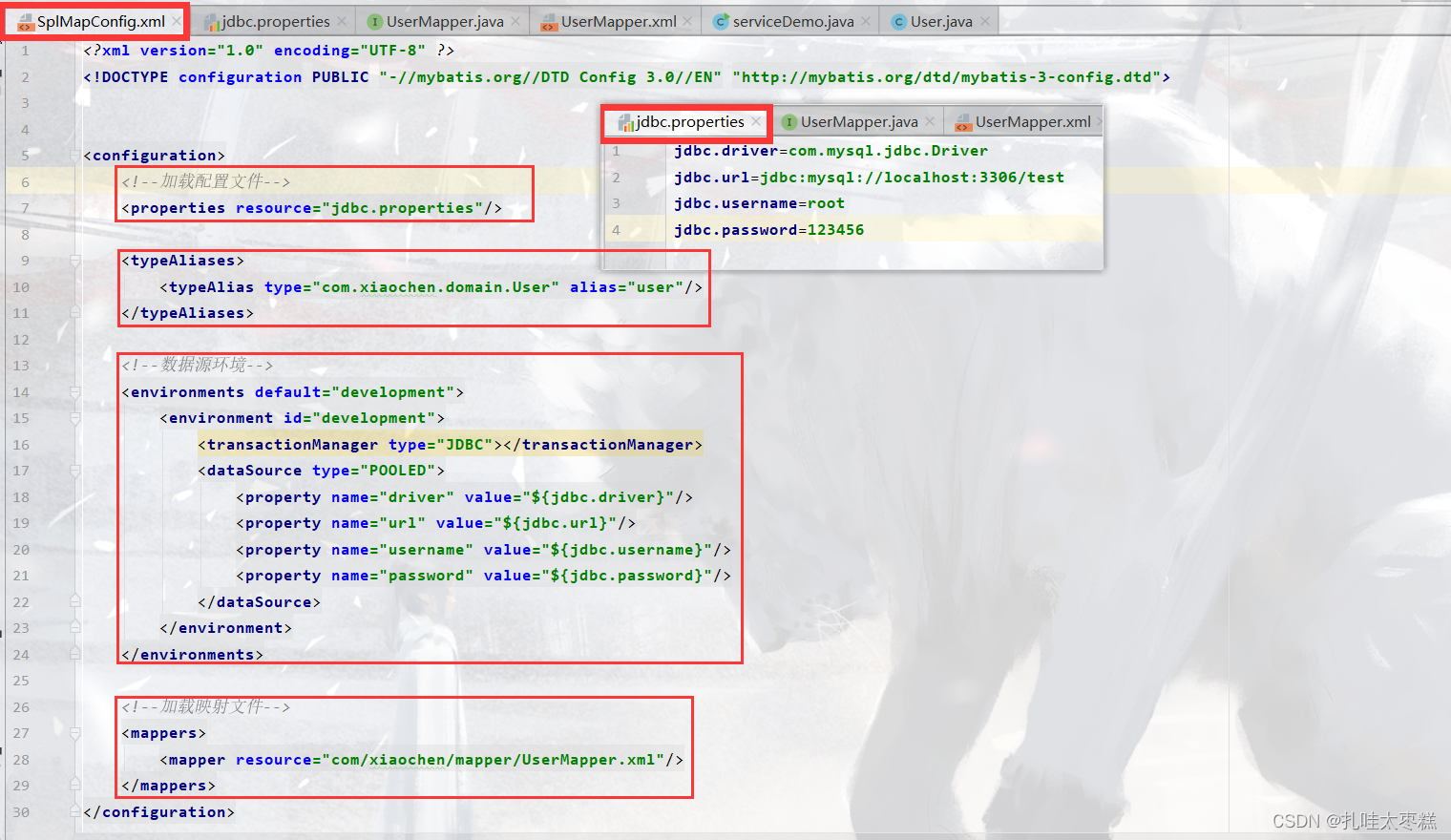Click the fold marker at the configuration closing tag, line 30
The image size is (1451, 840).
coord(74,812)
